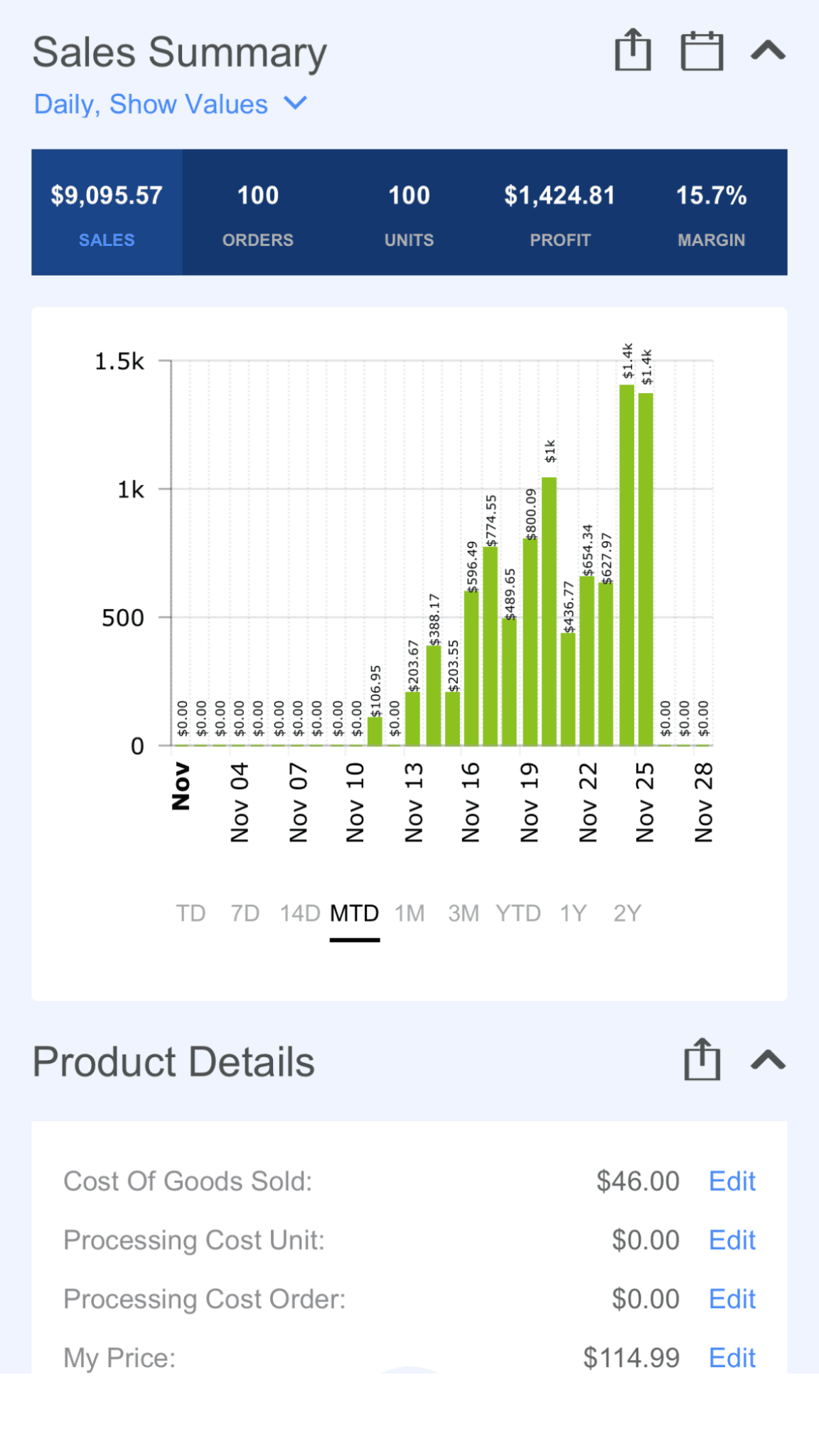
Task: Show the PROFIT metric chart
Action: (560, 213)
